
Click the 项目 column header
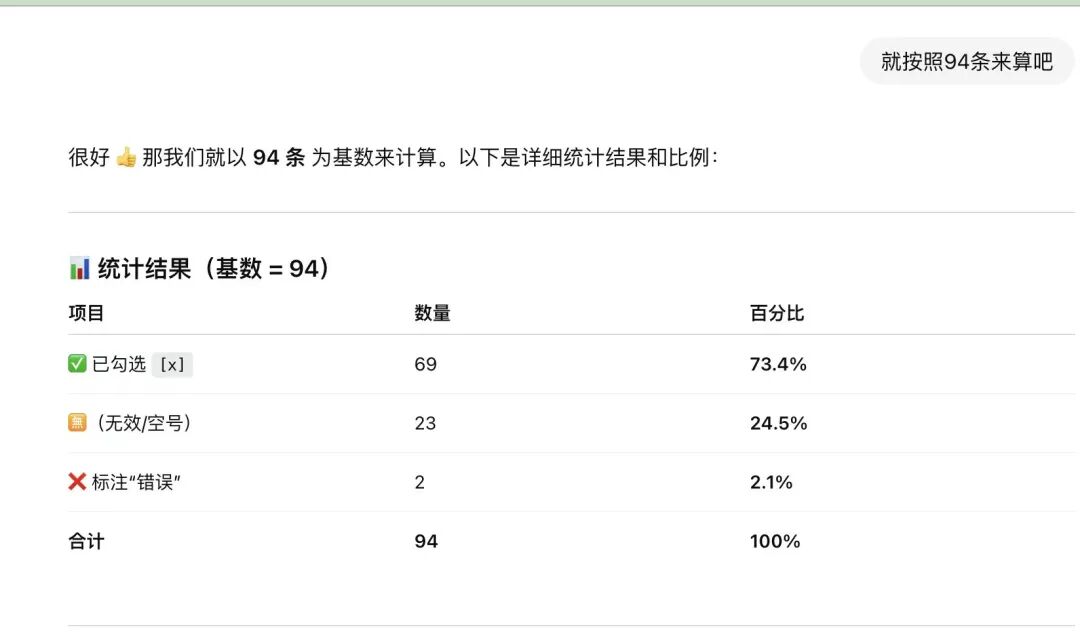[86, 313]
